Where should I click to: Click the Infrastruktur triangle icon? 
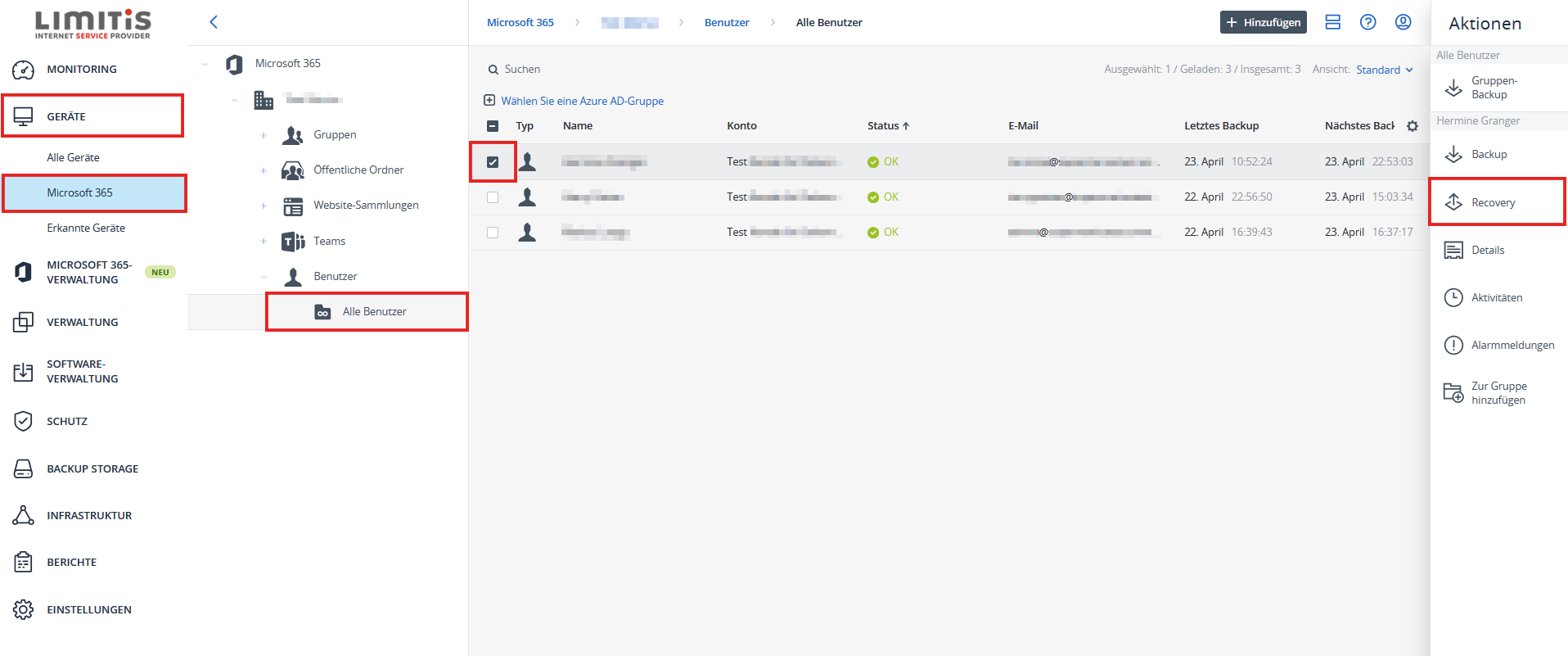[x=23, y=515]
